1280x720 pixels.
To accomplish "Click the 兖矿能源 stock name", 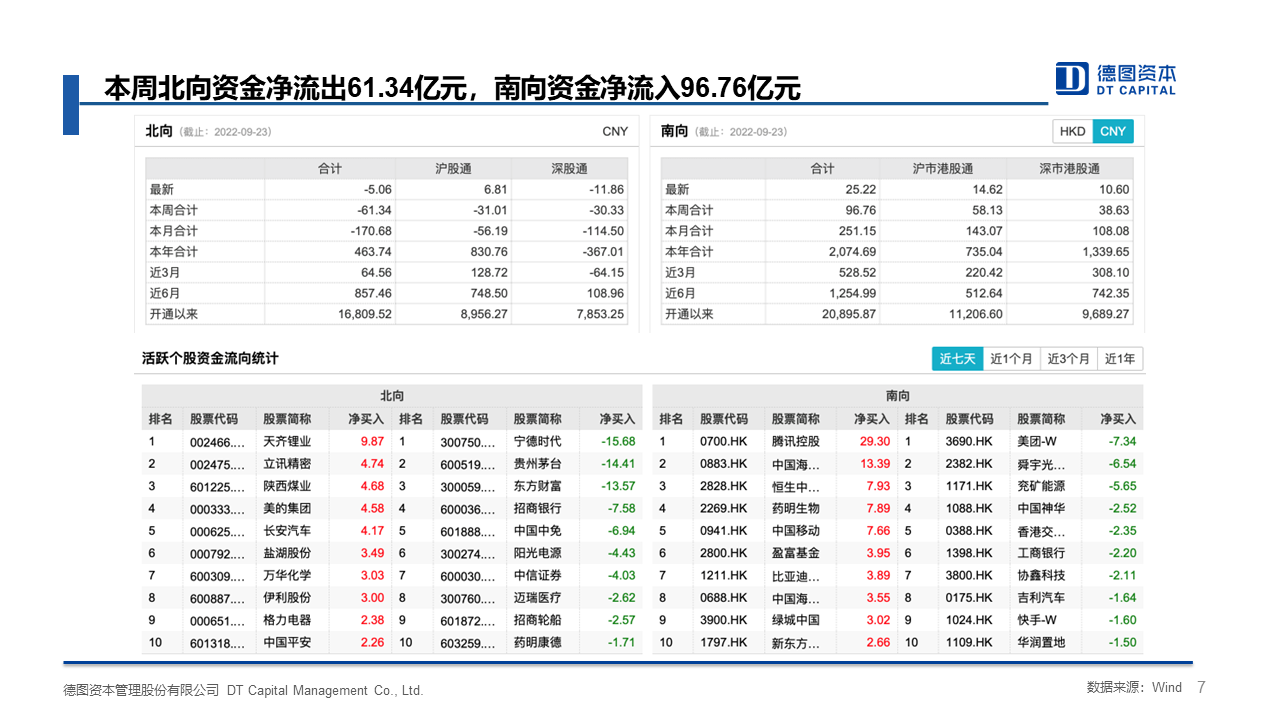I will tap(1042, 486).
